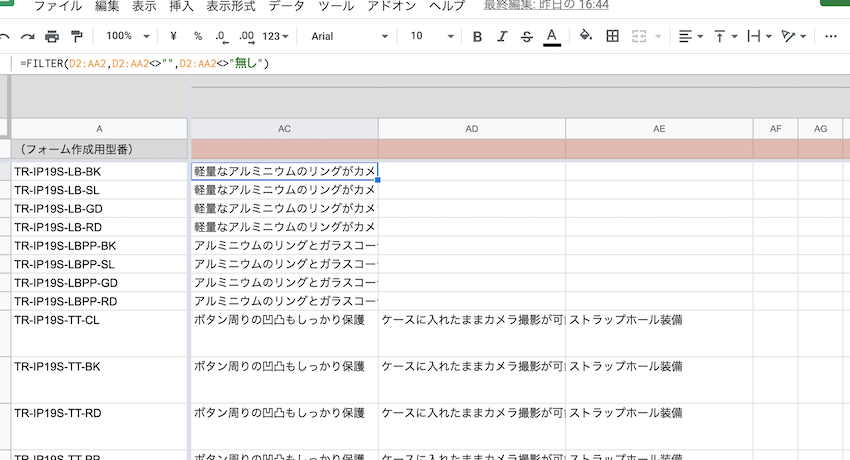The width and height of the screenshot is (850, 460).
Task: Print the spreadsheet using the printer icon
Action: point(52,36)
